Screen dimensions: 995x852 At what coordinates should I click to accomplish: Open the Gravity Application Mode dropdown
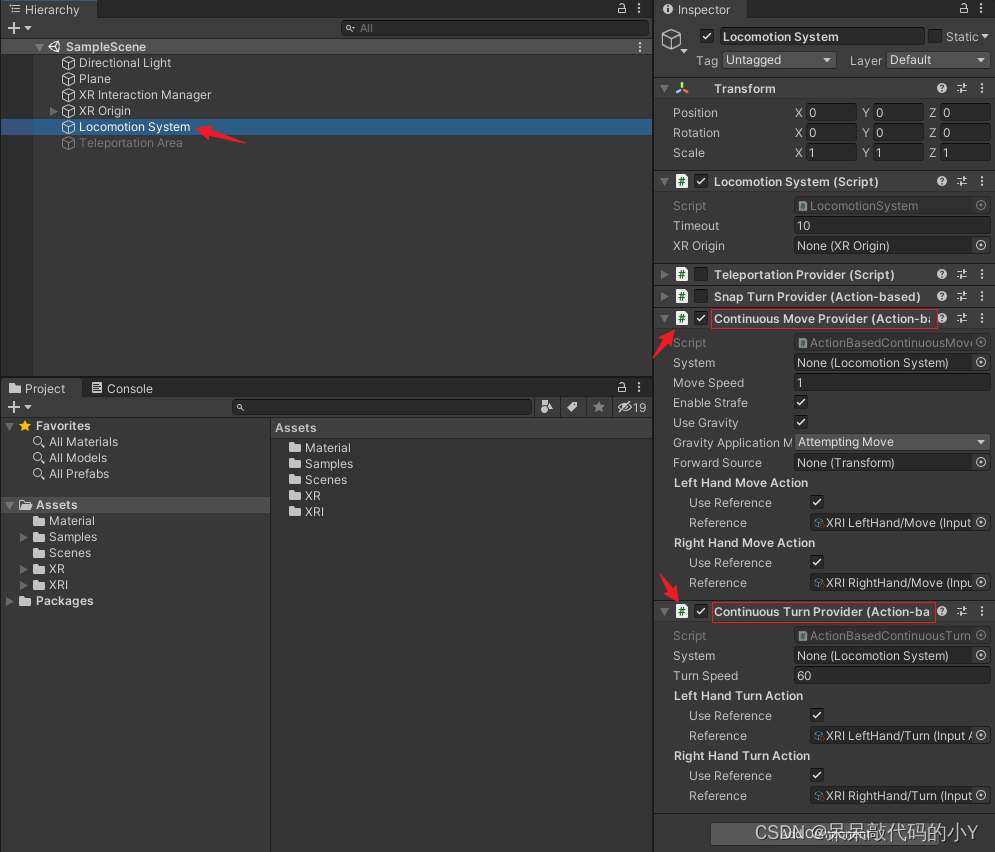click(x=892, y=443)
